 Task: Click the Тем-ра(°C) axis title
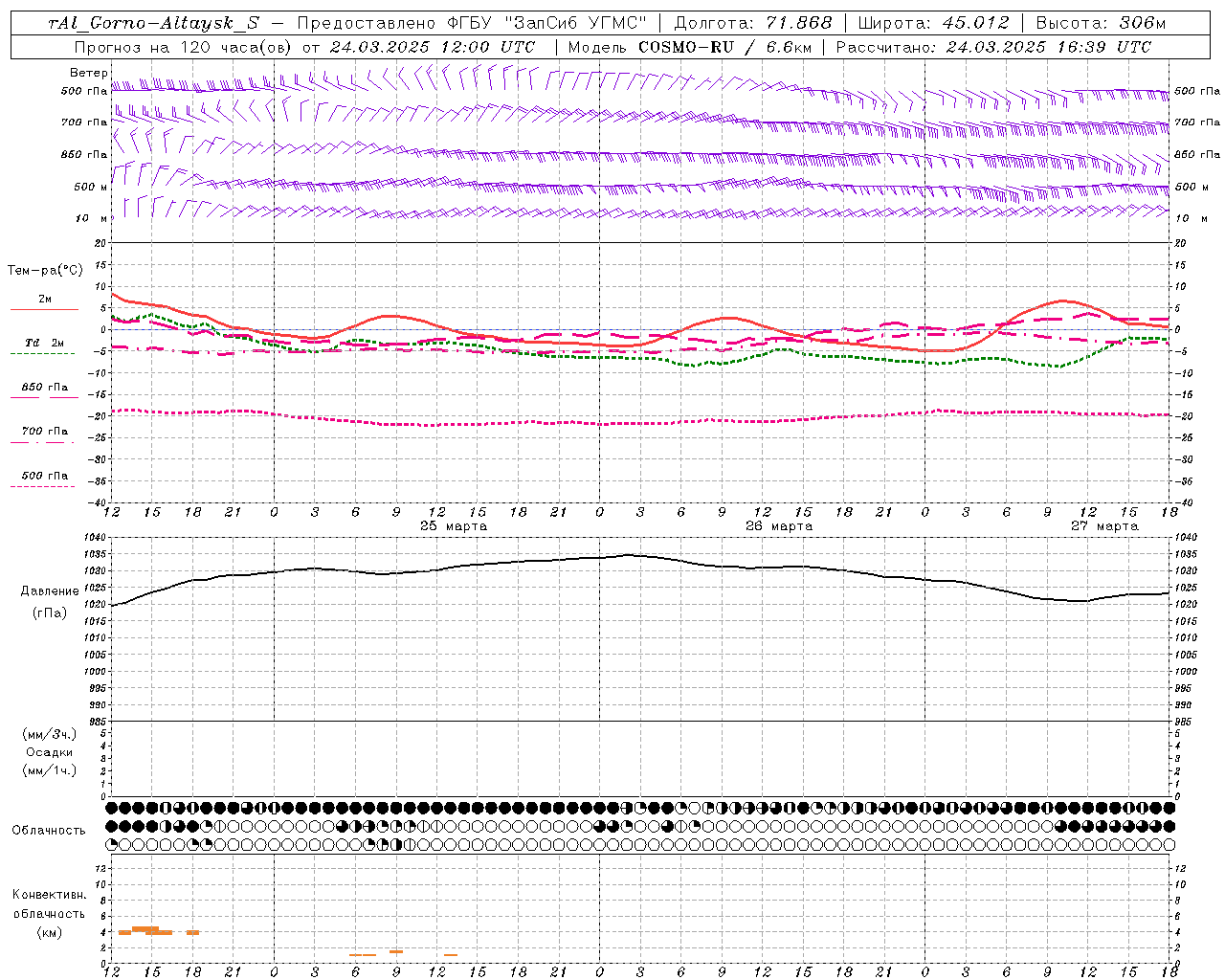tap(45, 271)
